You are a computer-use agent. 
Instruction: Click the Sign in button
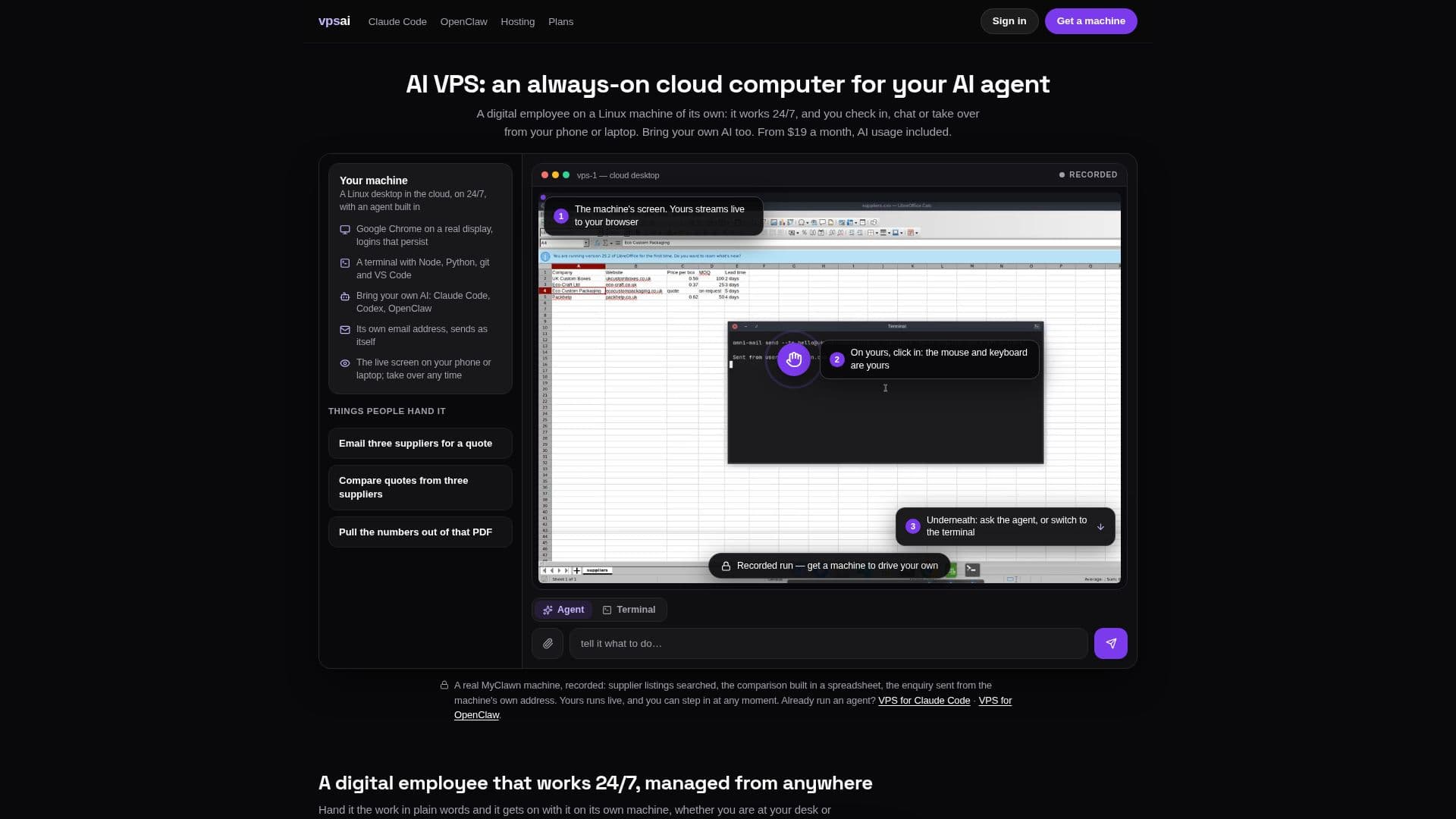point(1009,21)
